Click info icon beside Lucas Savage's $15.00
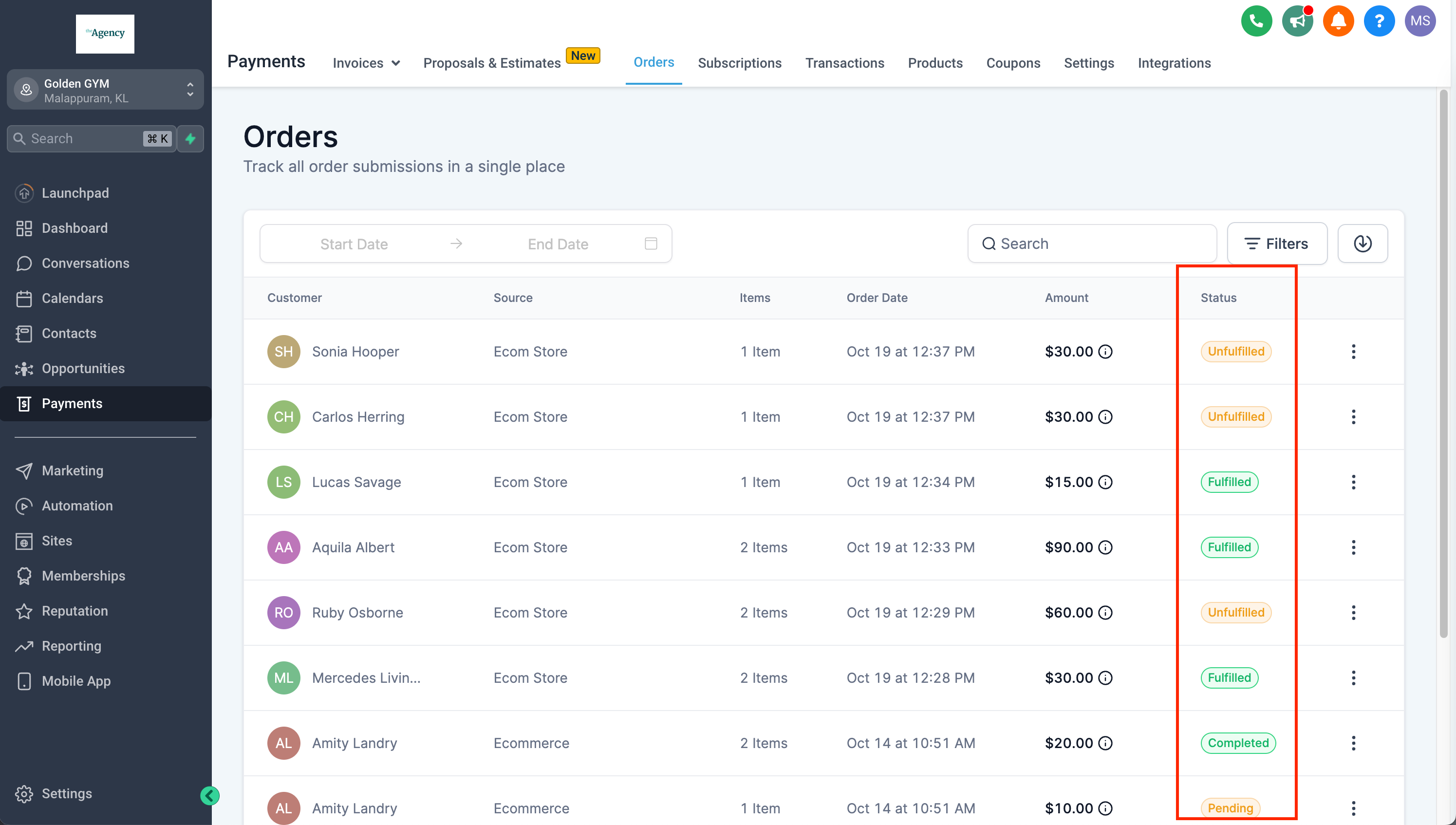This screenshot has height=825, width=1456. (1105, 482)
